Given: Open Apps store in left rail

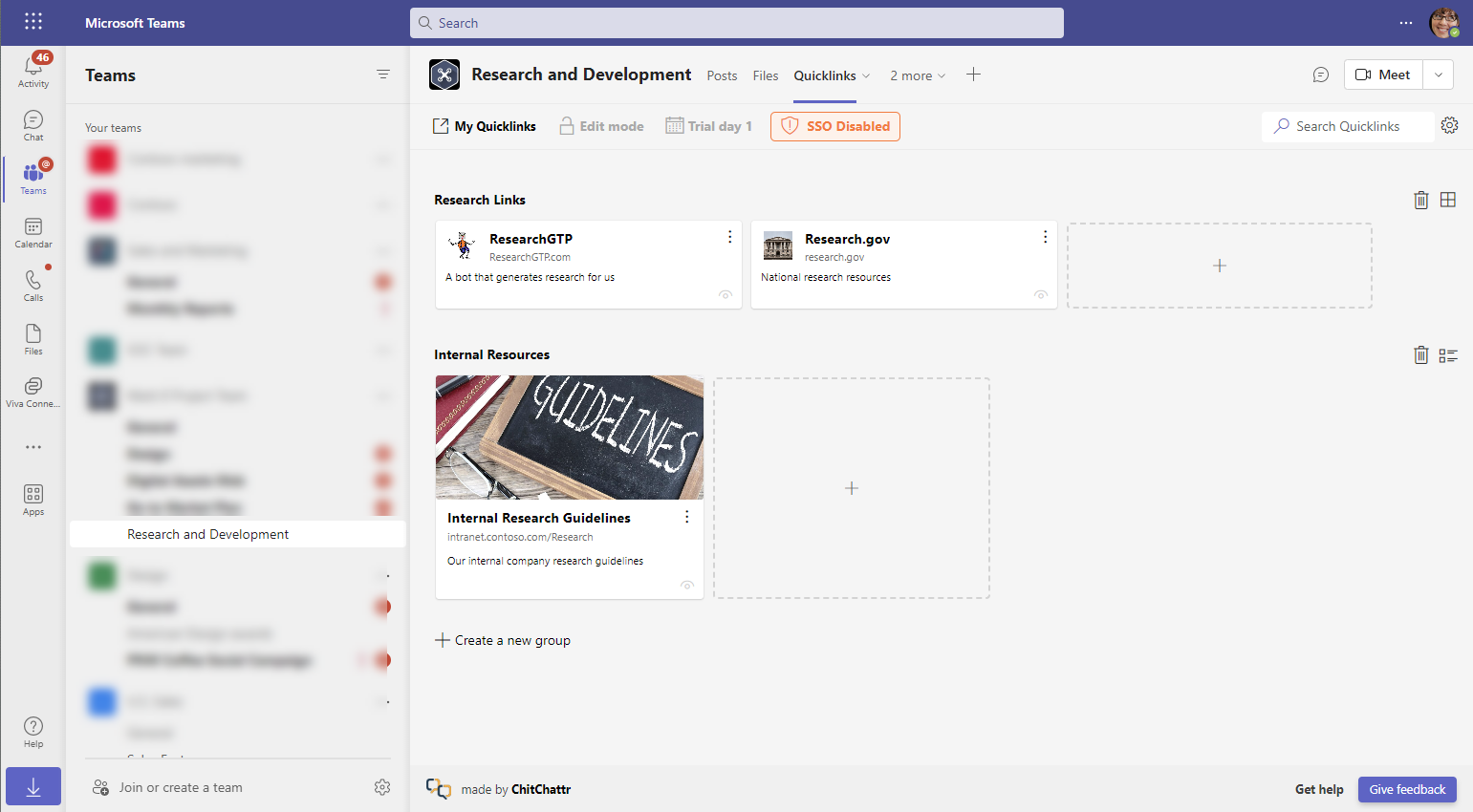Looking at the screenshot, I should (x=33, y=500).
